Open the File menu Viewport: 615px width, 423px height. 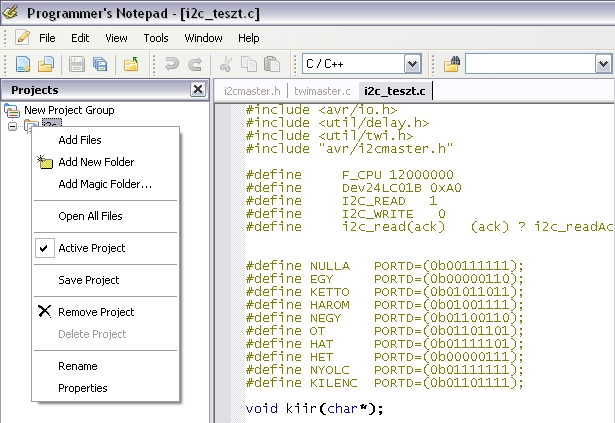point(47,38)
